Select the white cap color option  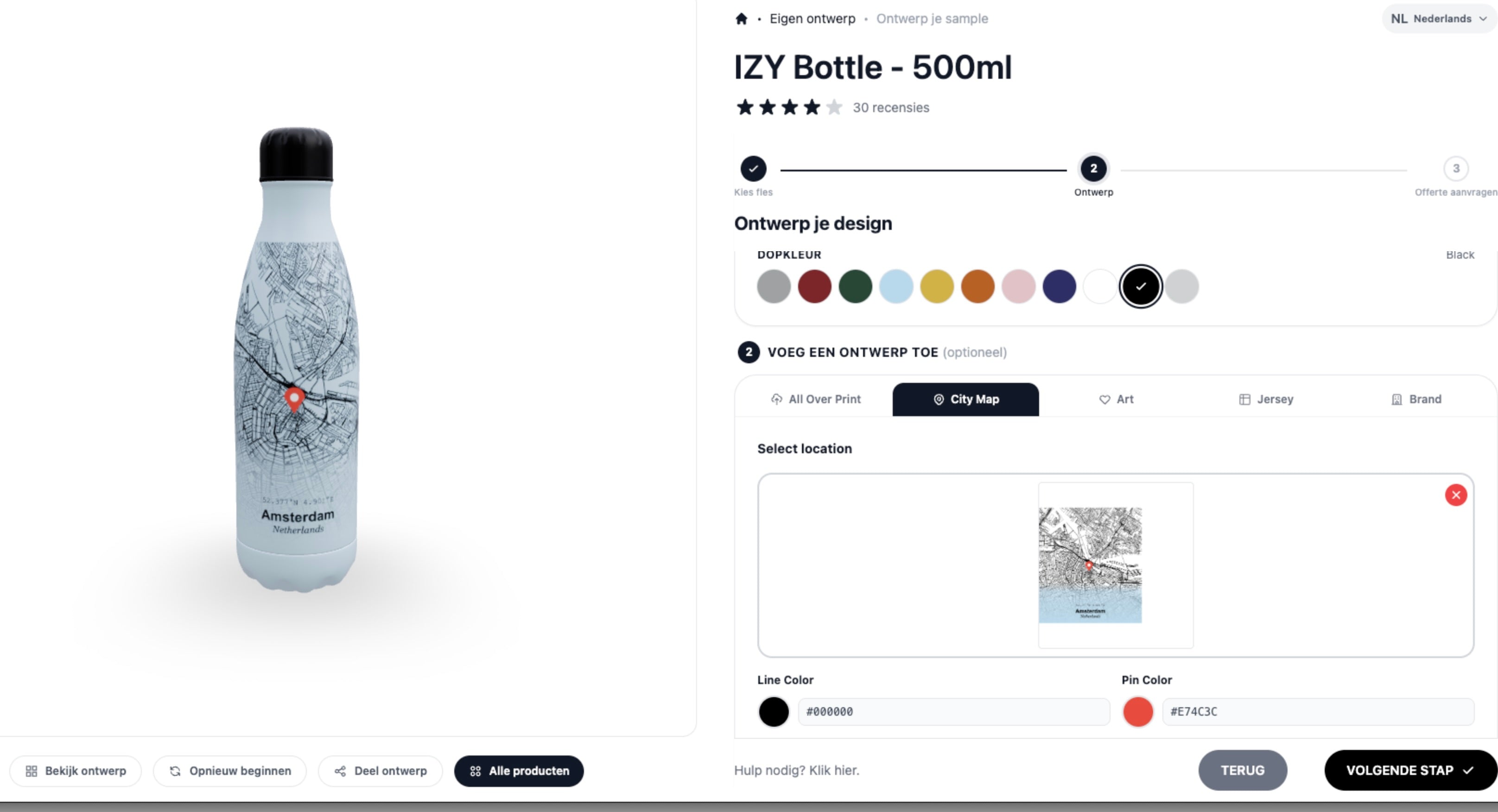pos(1100,285)
